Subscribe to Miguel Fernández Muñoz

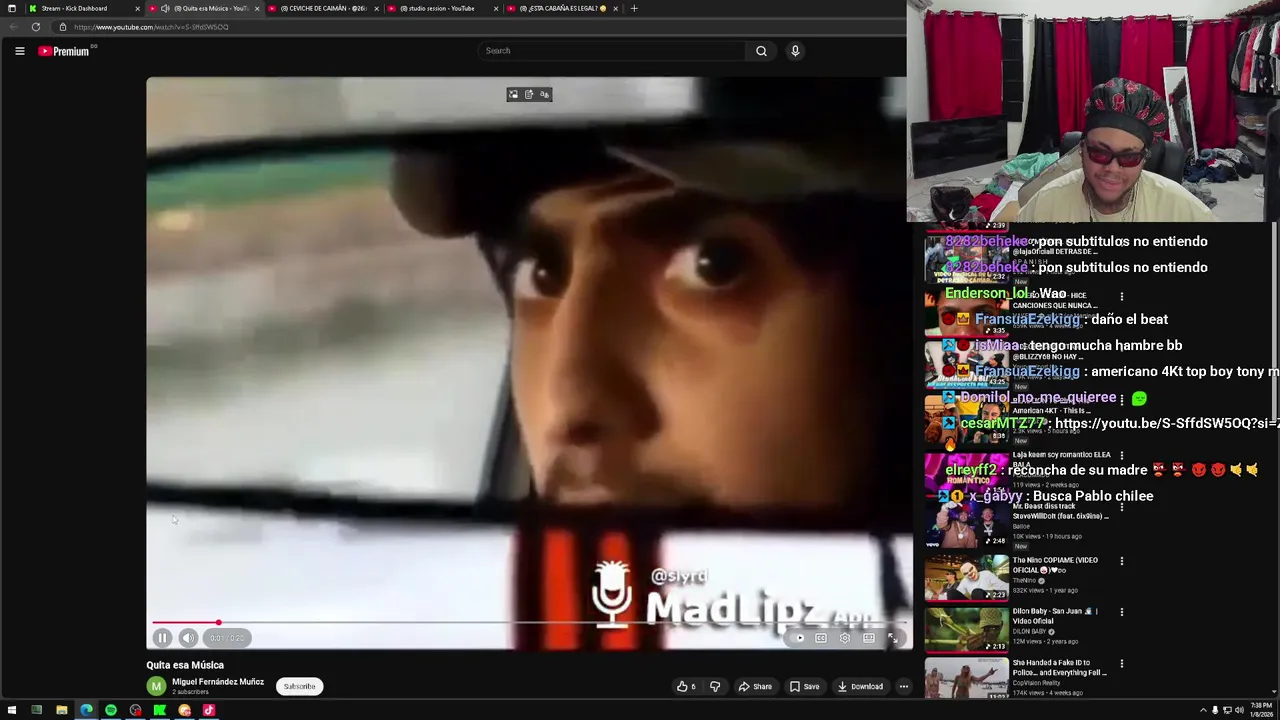tap(299, 687)
